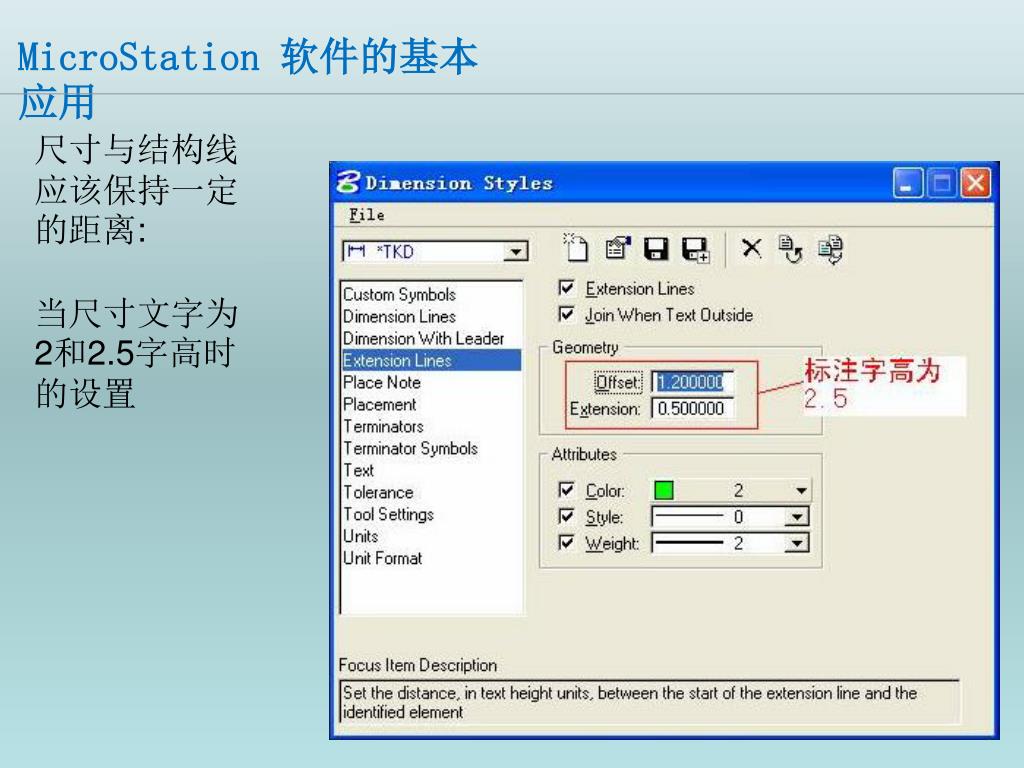Toggle Join When Text Outside checkbox
The image size is (1024, 768).
click(x=566, y=315)
